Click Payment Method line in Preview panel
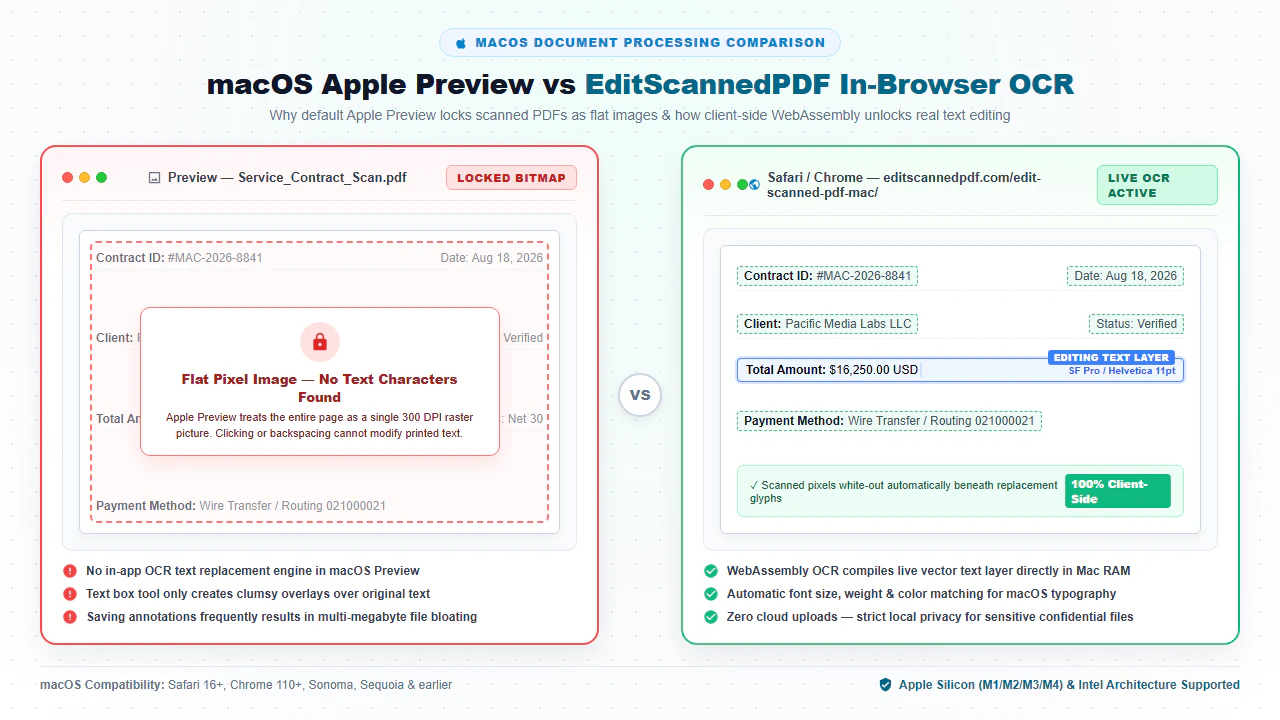Screen dimensions: 1280x720 click(241, 506)
